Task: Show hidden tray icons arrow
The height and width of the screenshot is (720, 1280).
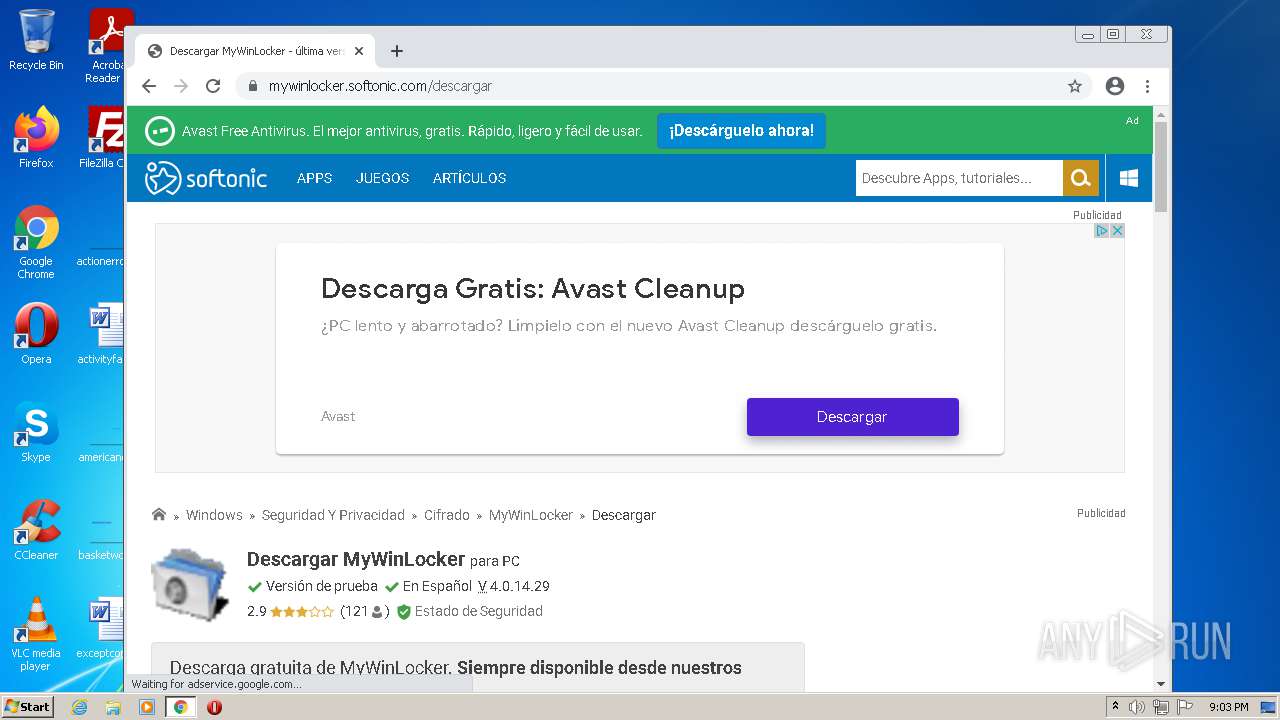Action: coord(1115,707)
